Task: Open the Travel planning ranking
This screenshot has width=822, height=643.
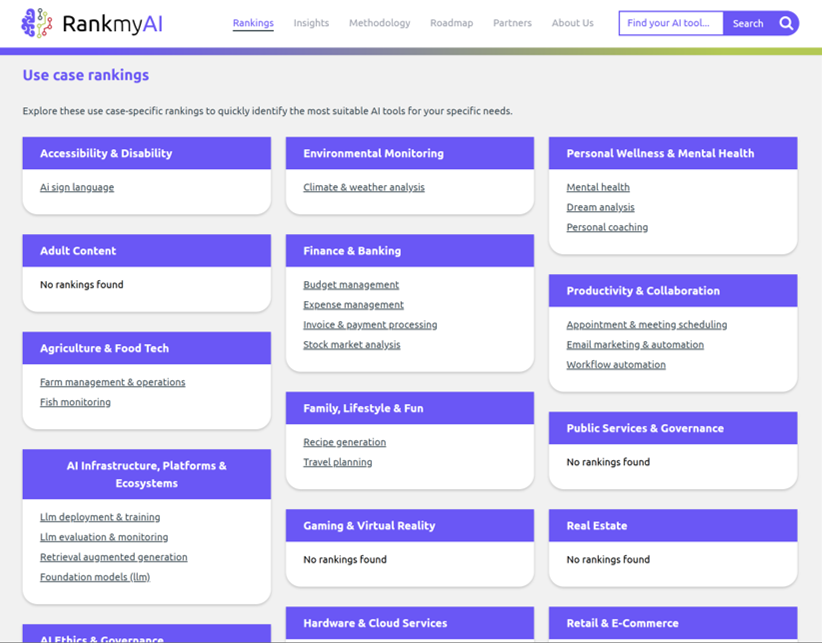Action: click(338, 462)
